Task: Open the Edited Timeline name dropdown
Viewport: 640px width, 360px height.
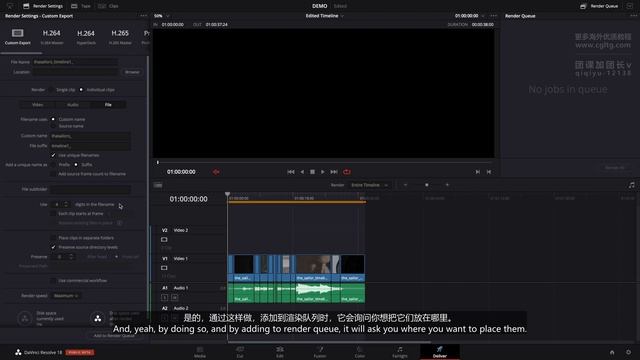Action: click(x=324, y=16)
